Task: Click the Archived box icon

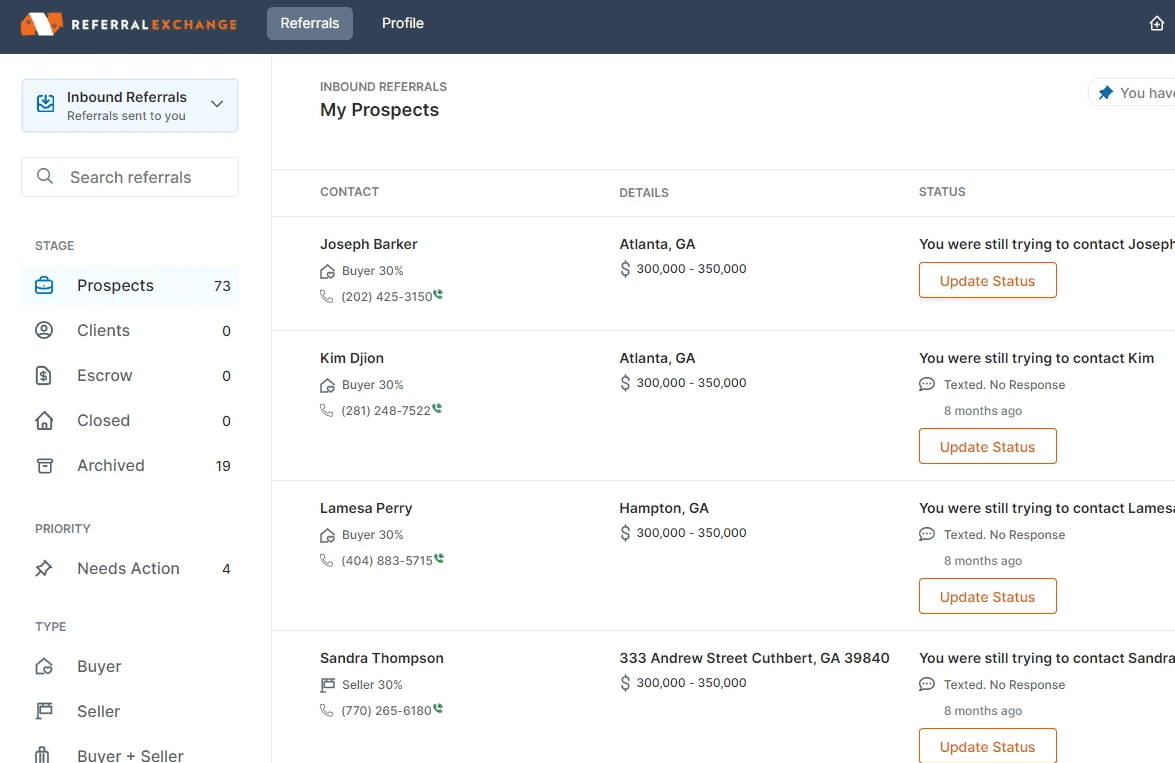Action: coord(45,465)
